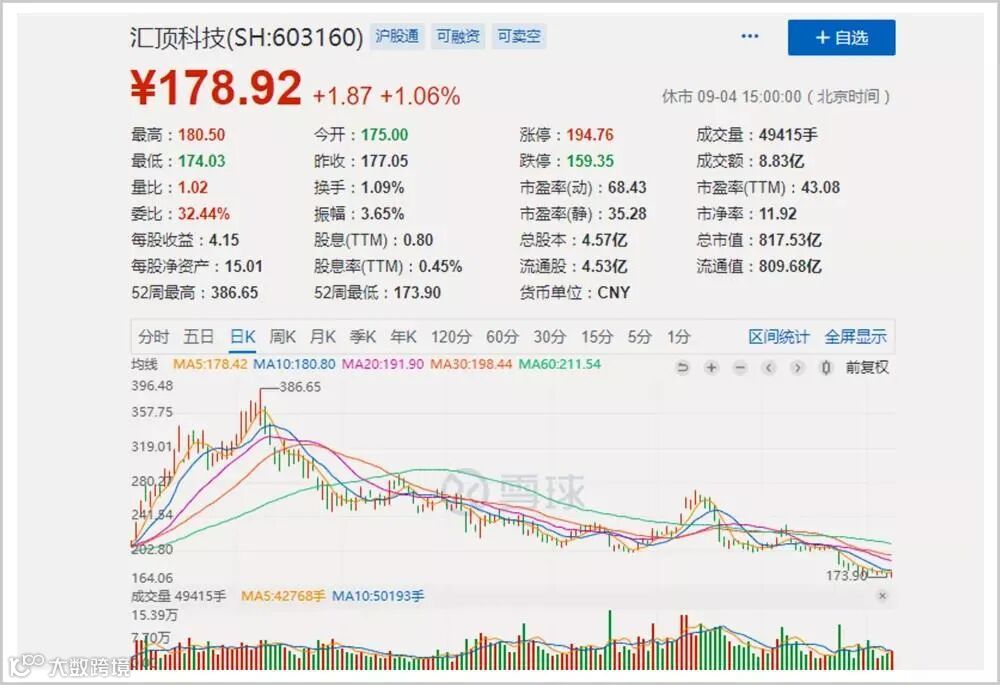Viewport: 1000px width, 685px height.
Task: Switch to the 15分 chart tab
Action: point(597,337)
